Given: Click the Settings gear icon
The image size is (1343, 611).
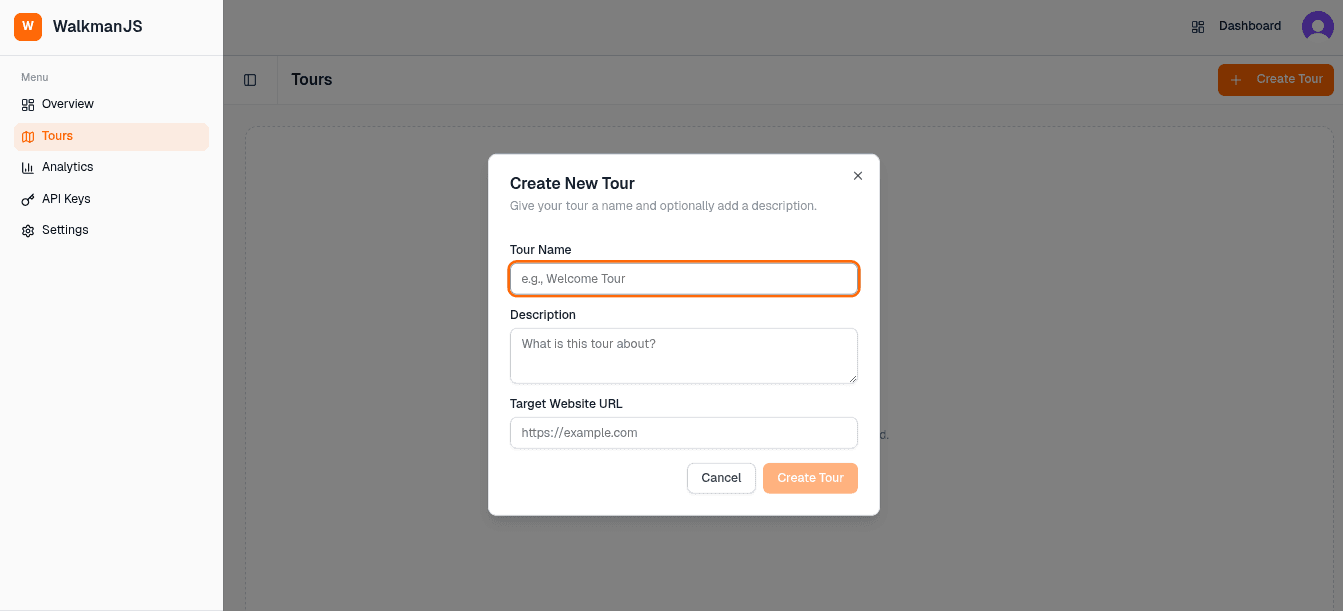Looking at the screenshot, I should tap(28, 231).
